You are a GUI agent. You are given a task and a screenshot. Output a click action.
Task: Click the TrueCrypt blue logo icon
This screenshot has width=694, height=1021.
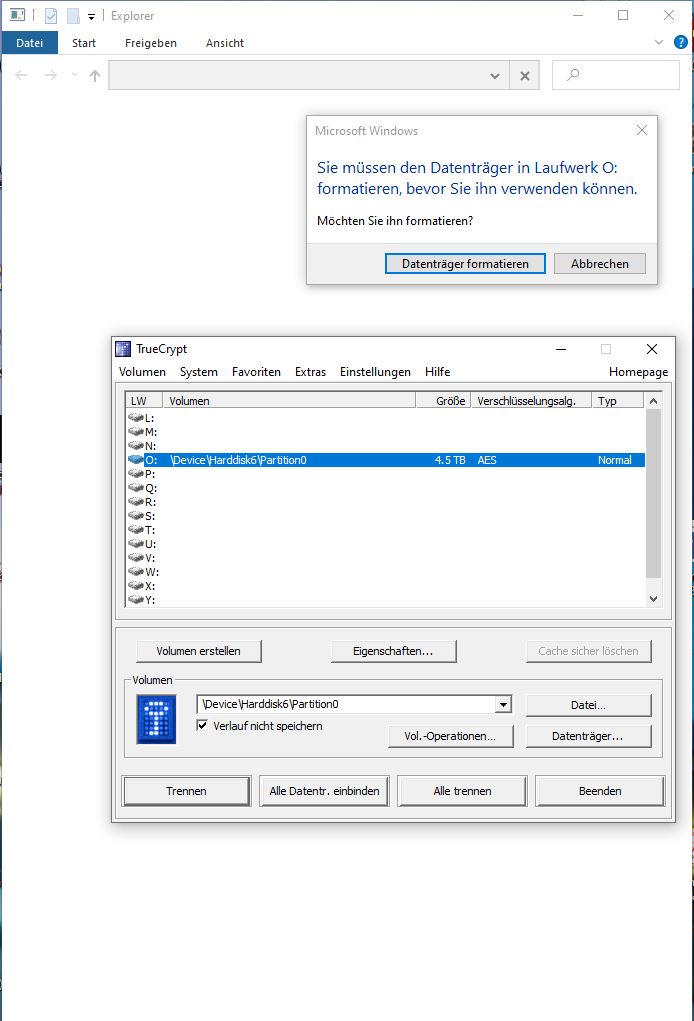tap(156, 720)
